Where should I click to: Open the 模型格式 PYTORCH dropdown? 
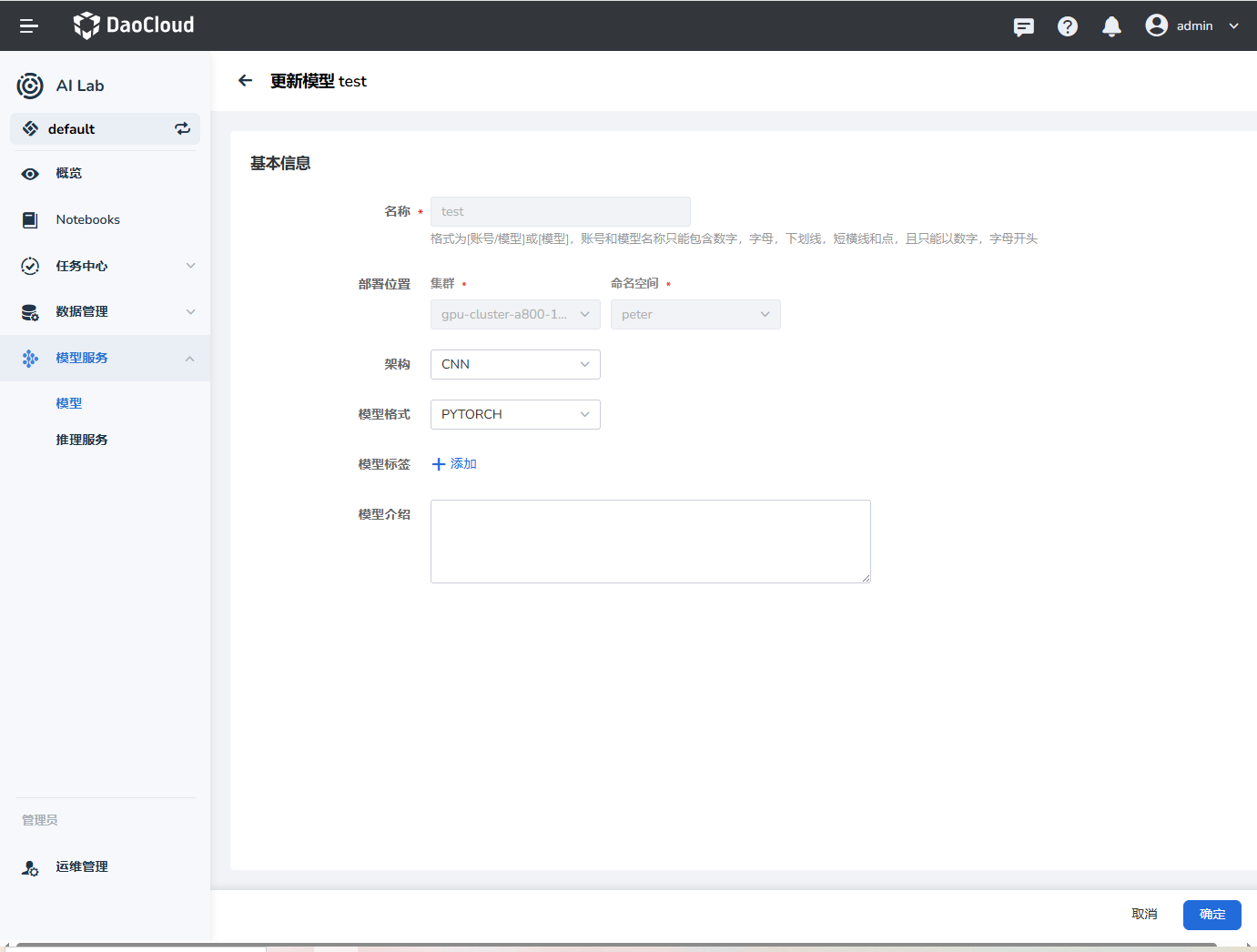[x=515, y=415]
